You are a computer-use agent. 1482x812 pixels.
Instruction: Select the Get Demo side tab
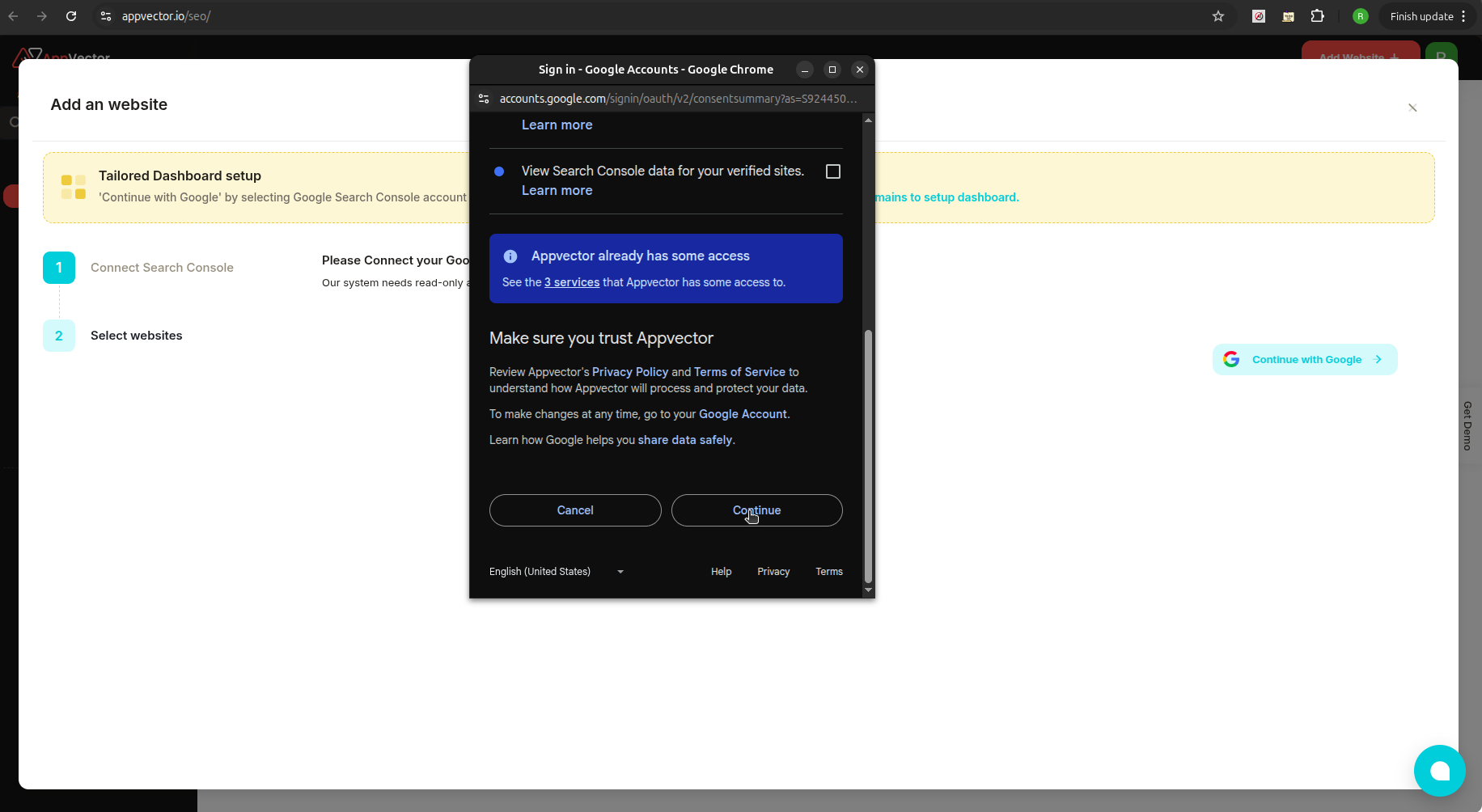1467,426
